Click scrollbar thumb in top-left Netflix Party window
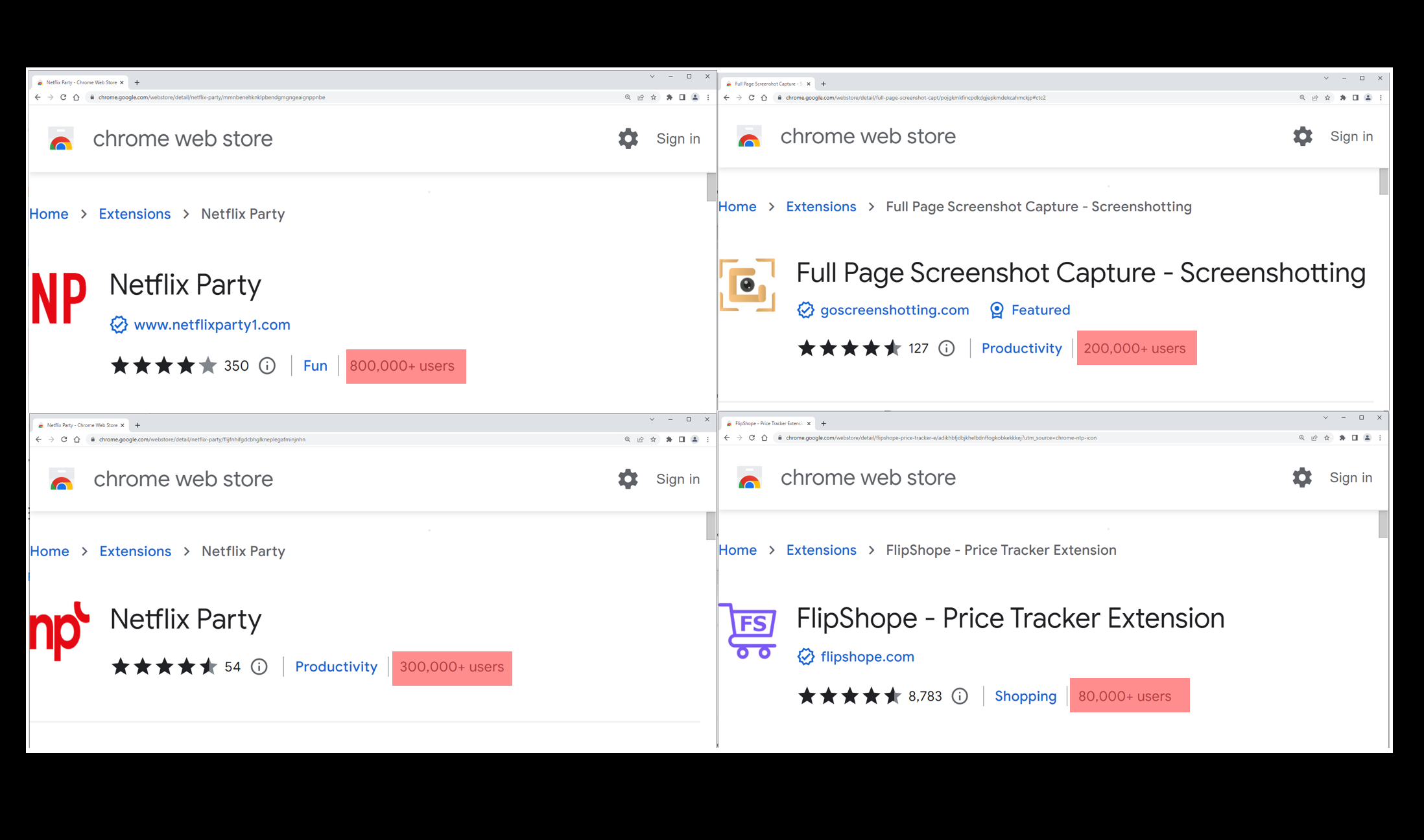Viewport: 1424px width, 840px height. tap(711, 188)
